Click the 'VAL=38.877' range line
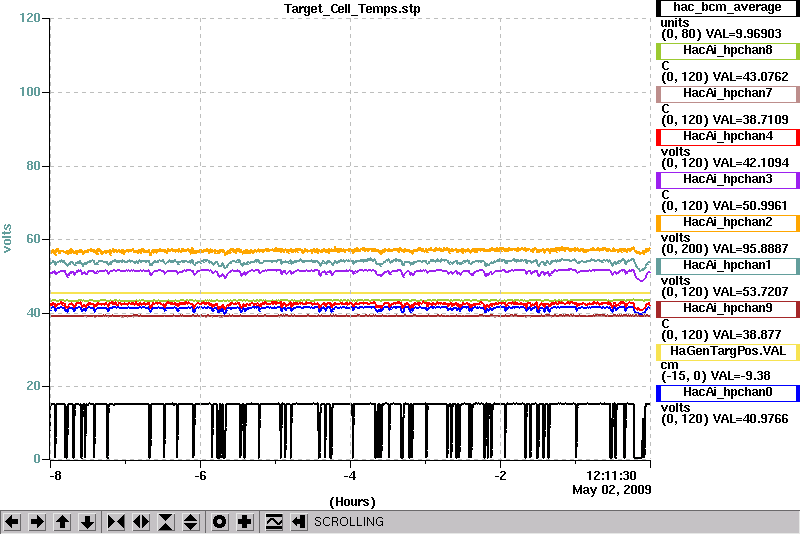Screen dimensions: 800x534 721,335
